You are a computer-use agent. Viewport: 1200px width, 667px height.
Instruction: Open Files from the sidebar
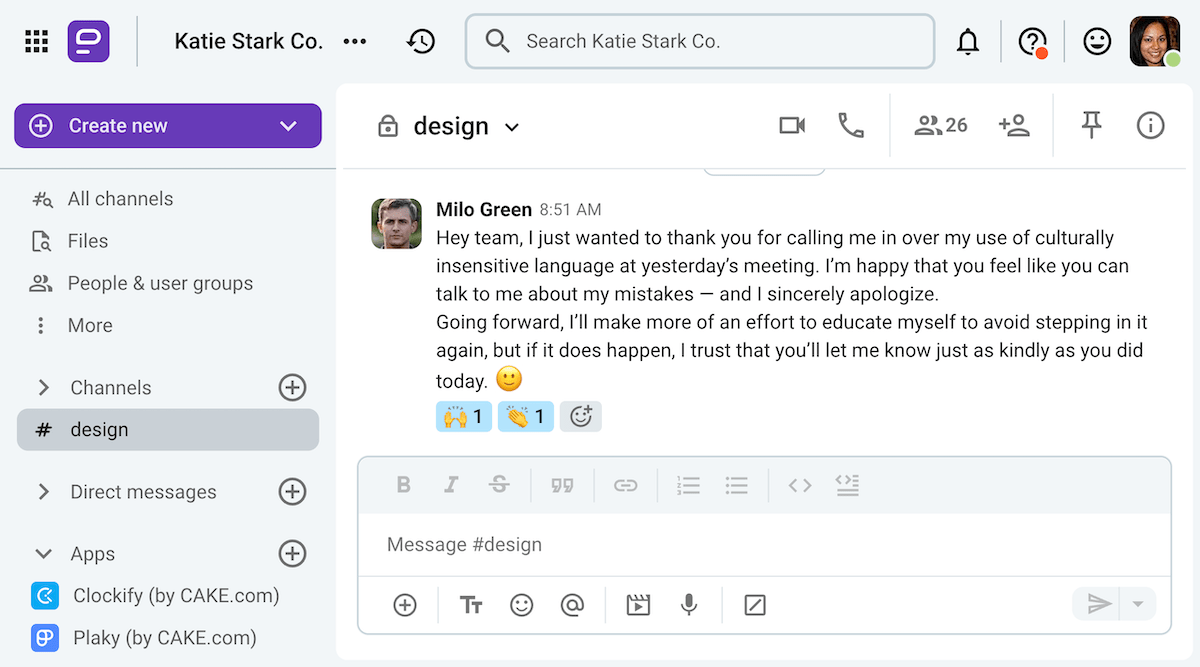tap(88, 240)
